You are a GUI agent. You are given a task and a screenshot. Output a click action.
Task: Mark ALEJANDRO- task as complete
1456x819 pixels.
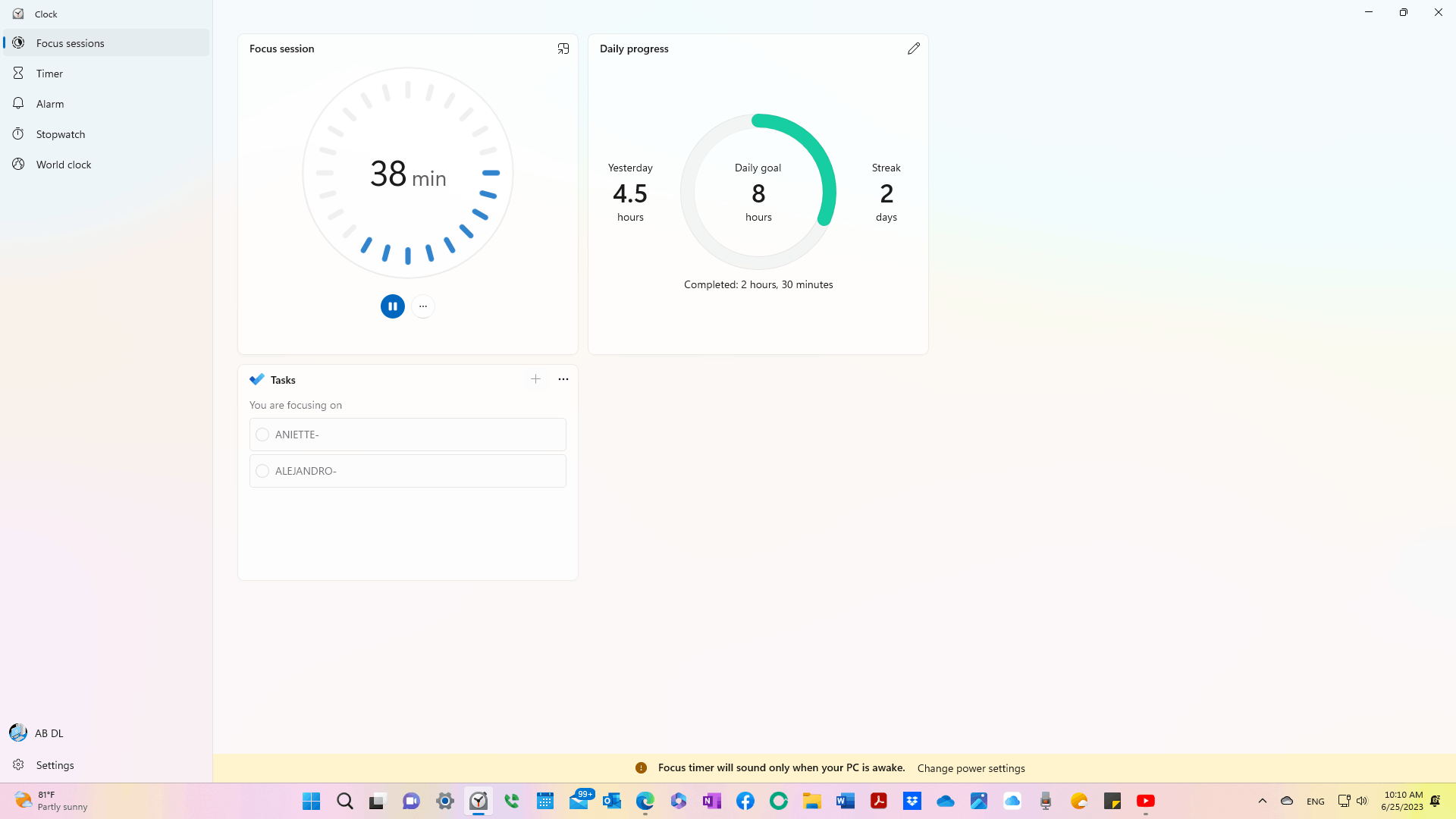262,471
